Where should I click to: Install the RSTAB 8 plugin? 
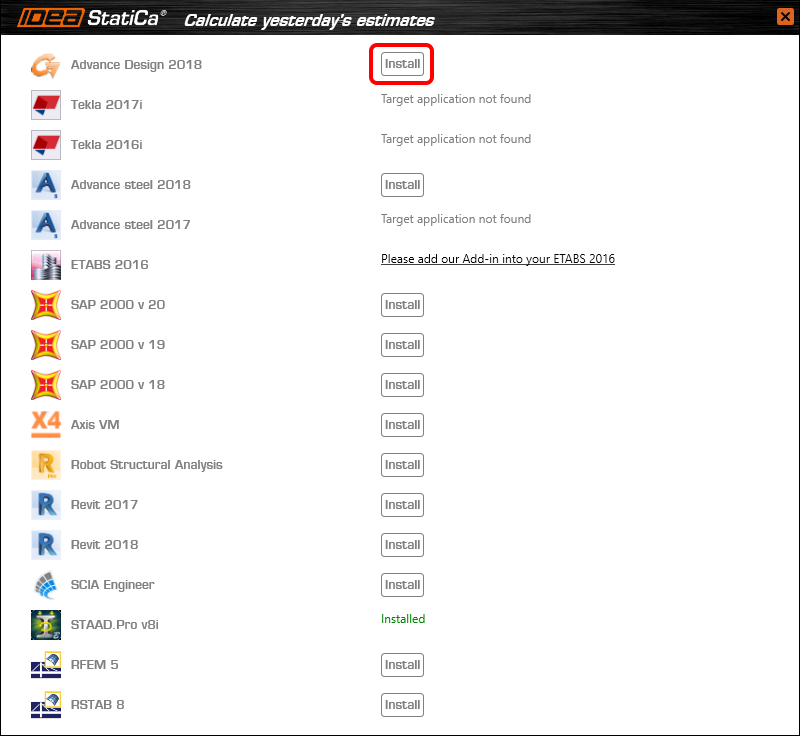point(402,705)
